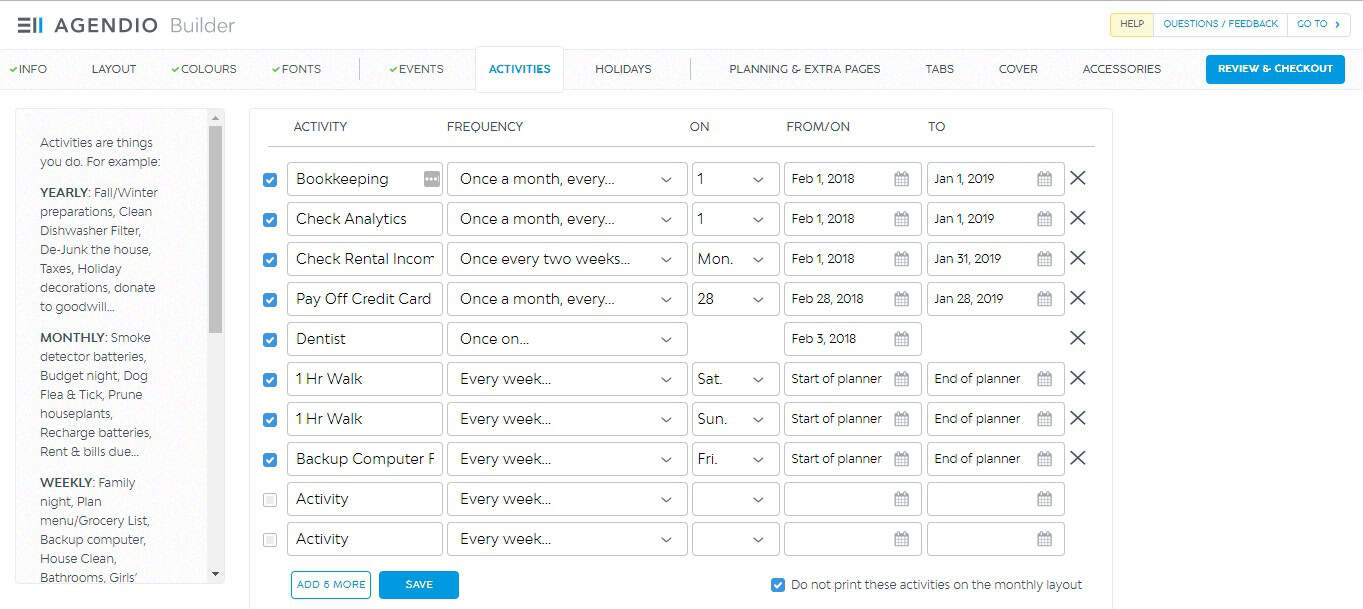1363x609 pixels.
Task: Open calendar icon beside Feb 28, 2018
Action: coord(901,299)
